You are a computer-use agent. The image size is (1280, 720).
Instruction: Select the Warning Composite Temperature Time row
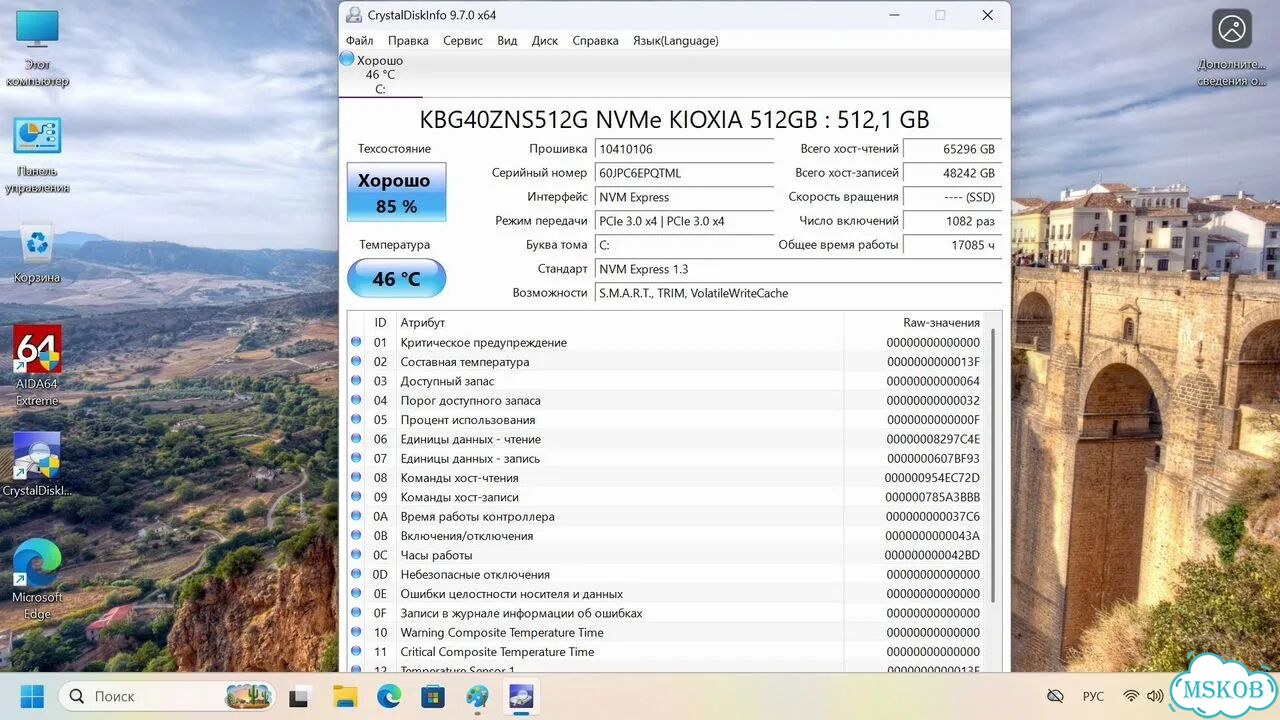[x=667, y=632]
